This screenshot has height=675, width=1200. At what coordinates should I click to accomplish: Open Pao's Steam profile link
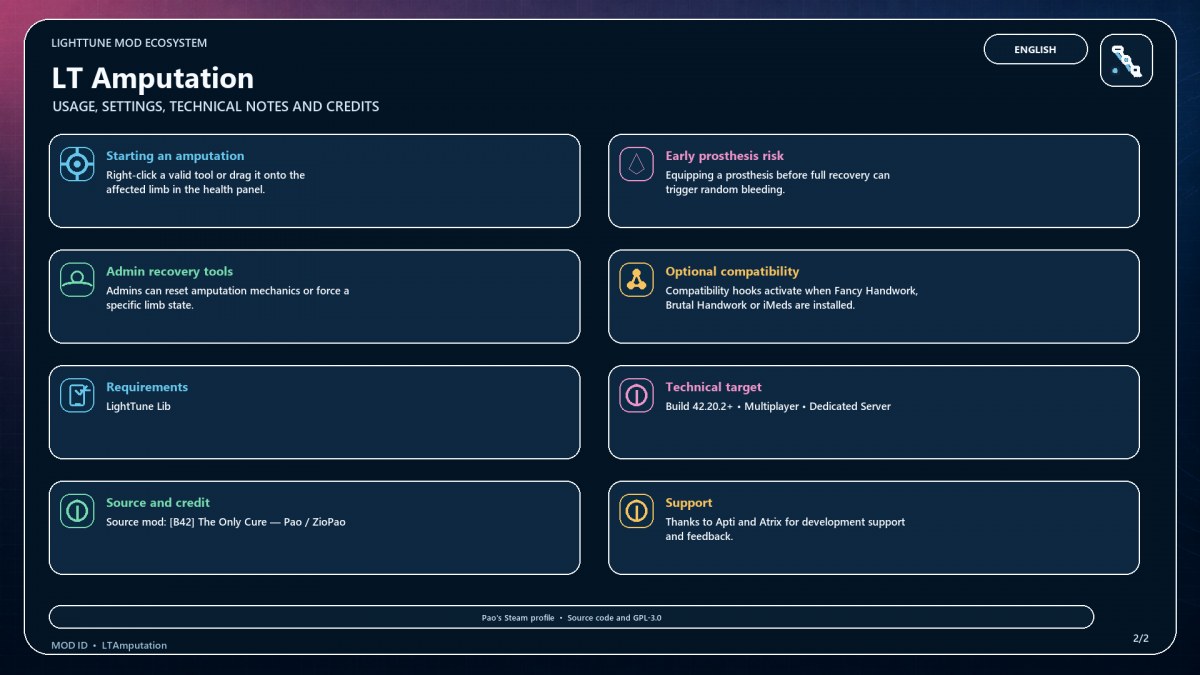point(518,618)
